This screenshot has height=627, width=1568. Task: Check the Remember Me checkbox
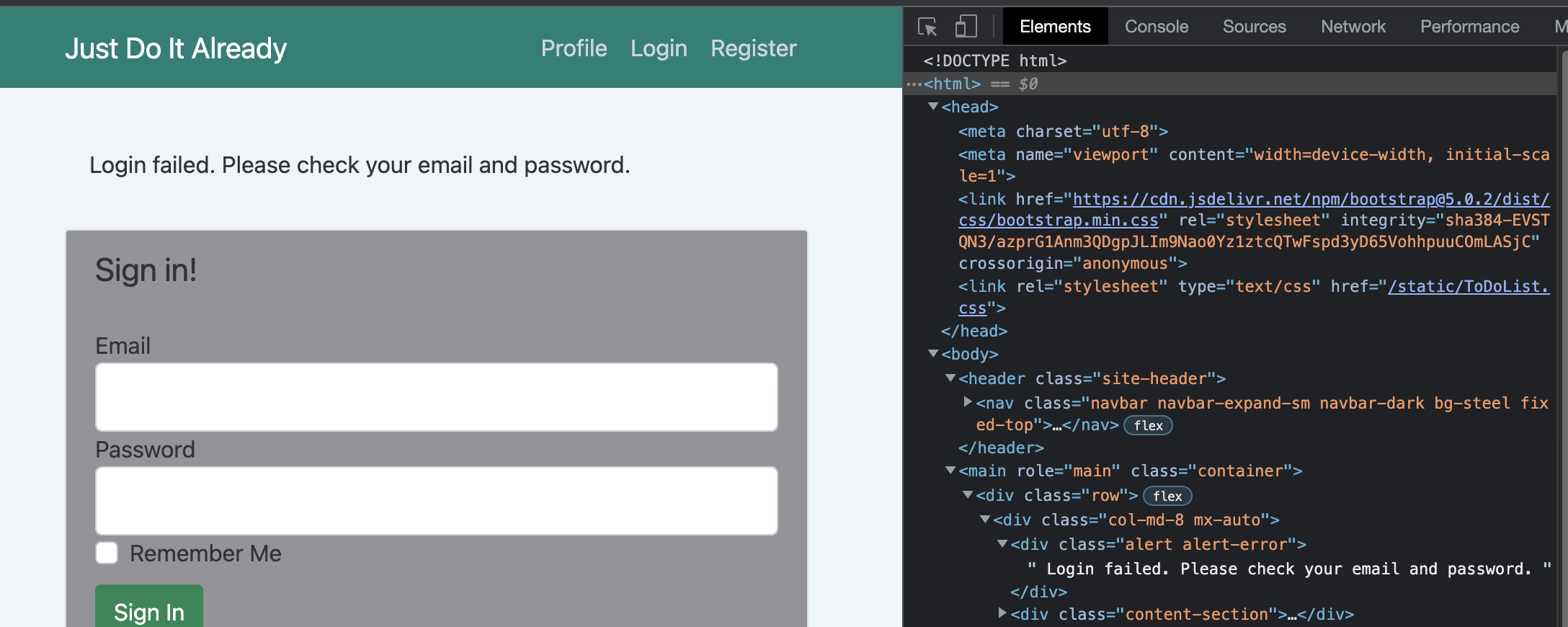pyautogui.click(x=107, y=553)
